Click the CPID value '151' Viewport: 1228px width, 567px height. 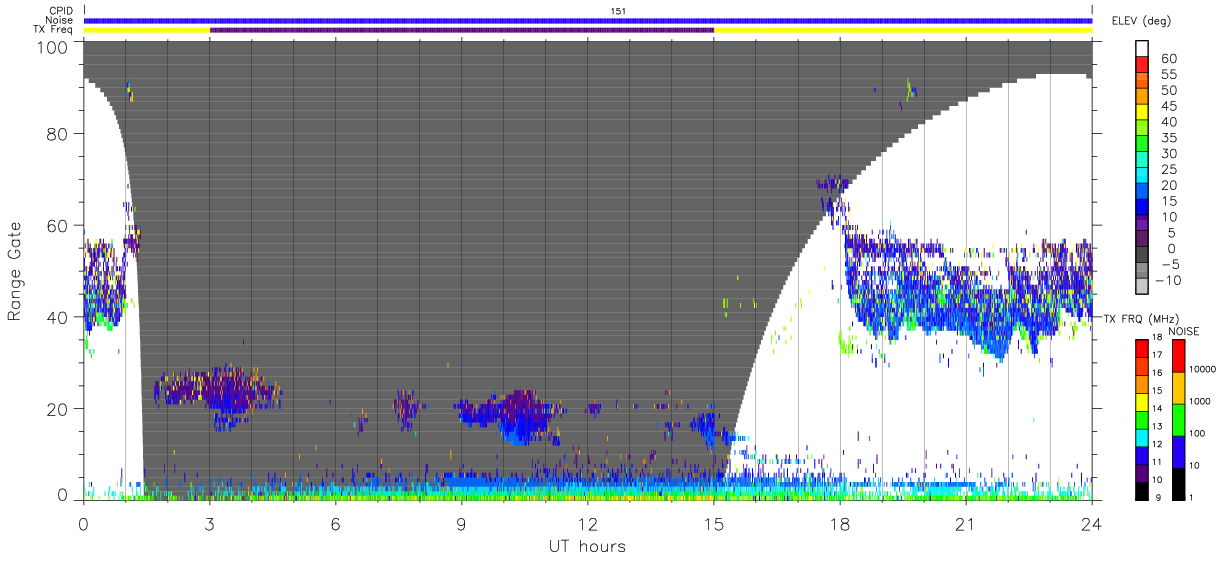coord(617,11)
